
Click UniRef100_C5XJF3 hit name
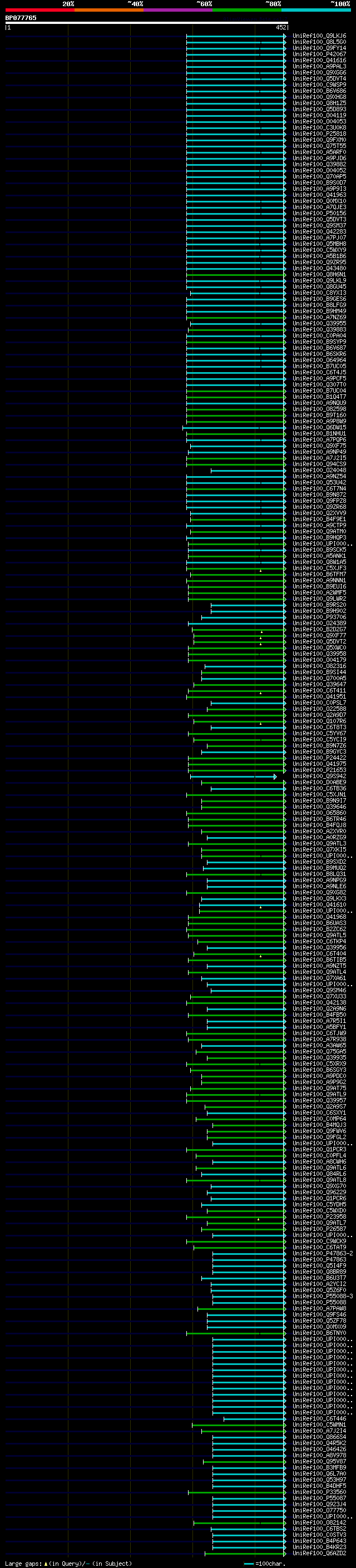pyautogui.click(x=319, y=568)
